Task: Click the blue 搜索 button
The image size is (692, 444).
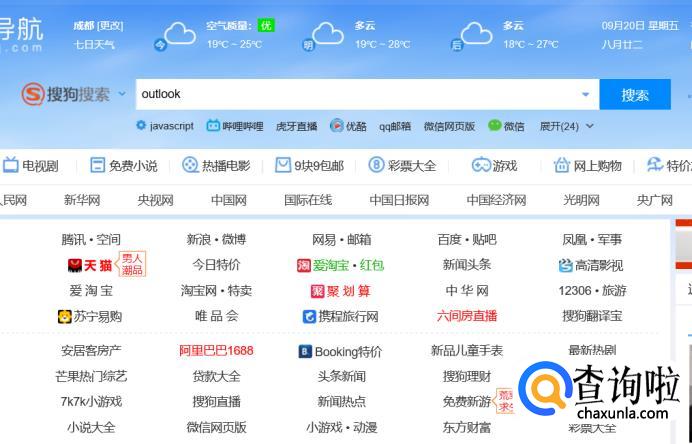Action: pyautogui.click(x=635, y=94)
